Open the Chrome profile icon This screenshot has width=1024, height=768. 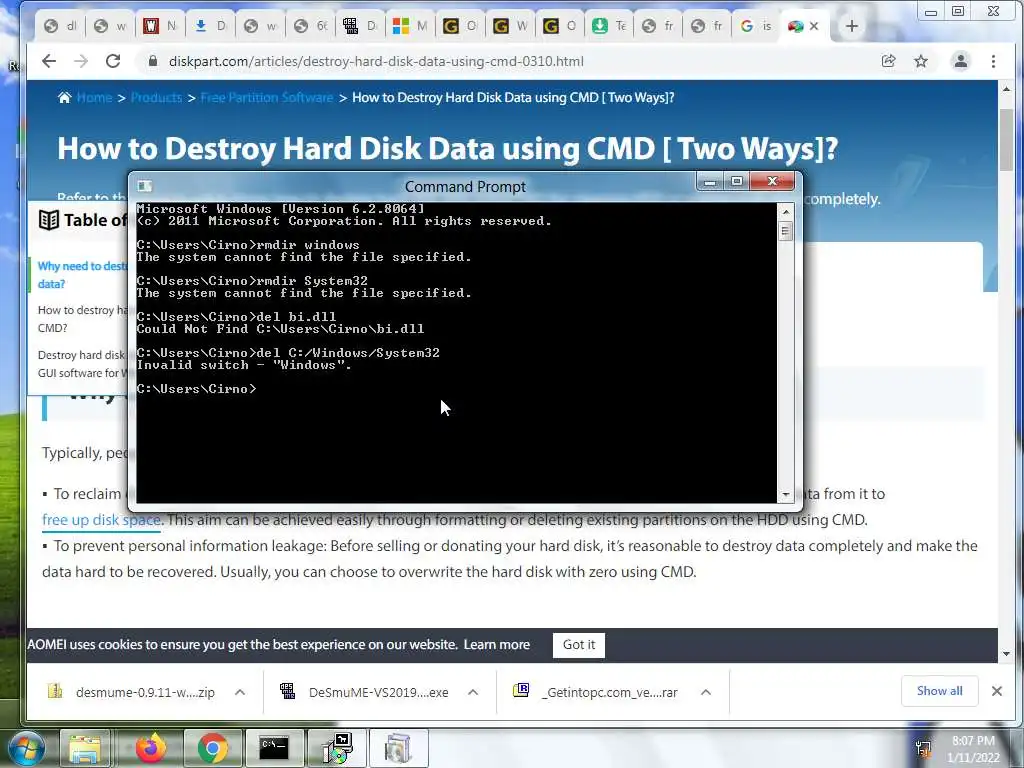961,61
